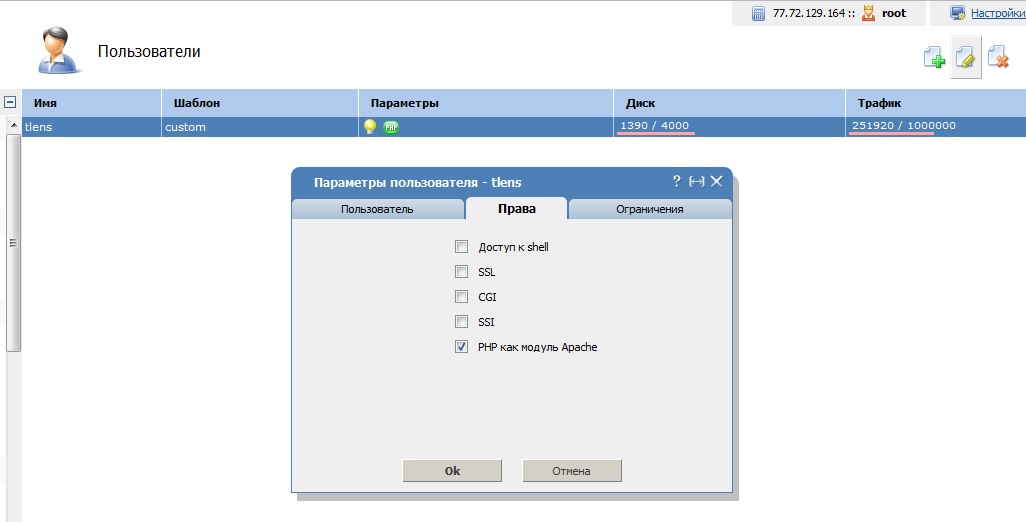Switch to the Пользователь tab
1026x522 pixels.
[x=377, y=209]
